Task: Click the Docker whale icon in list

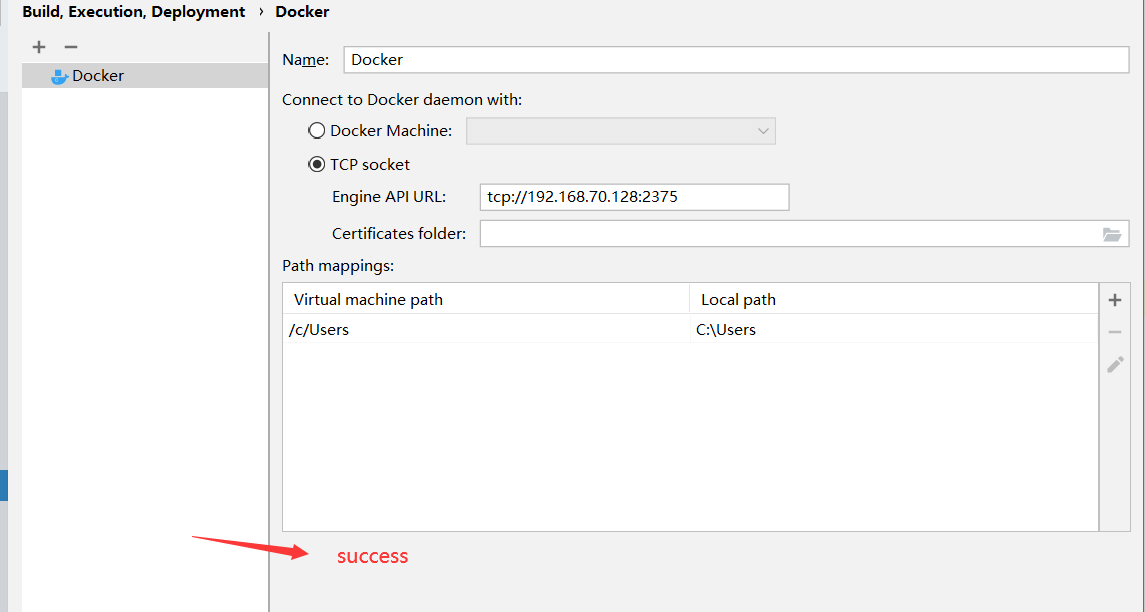Action: pyautogui.click(x=59, y=76)
